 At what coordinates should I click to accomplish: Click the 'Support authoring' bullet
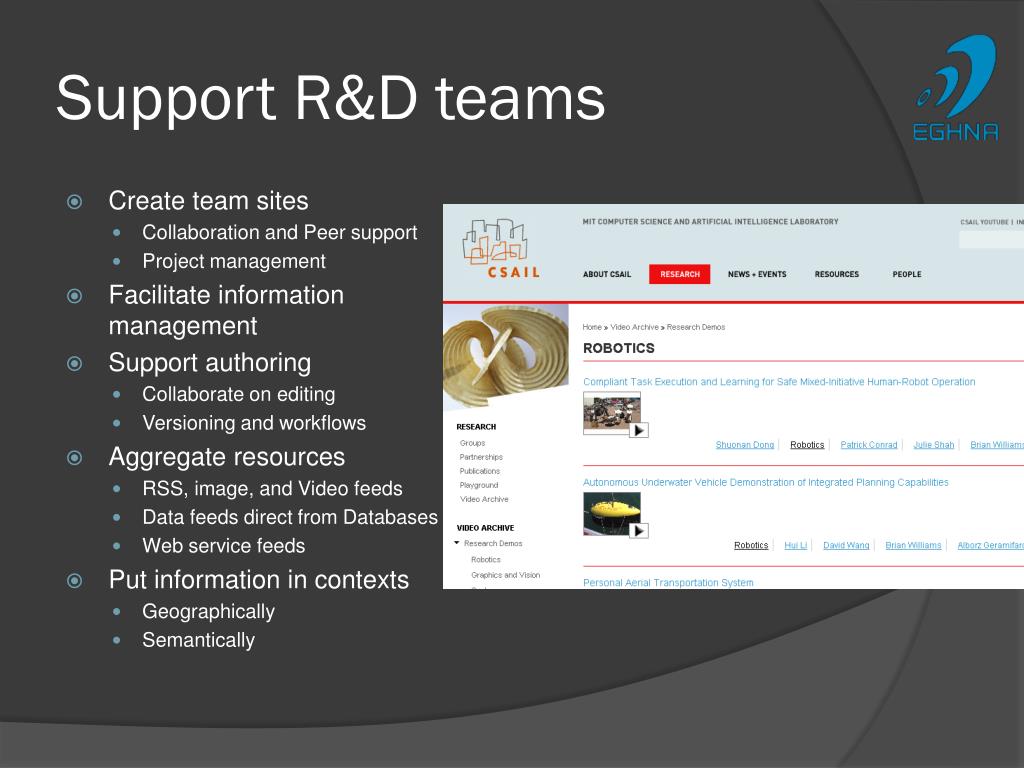pyautogui.click(x=210, y=362)
